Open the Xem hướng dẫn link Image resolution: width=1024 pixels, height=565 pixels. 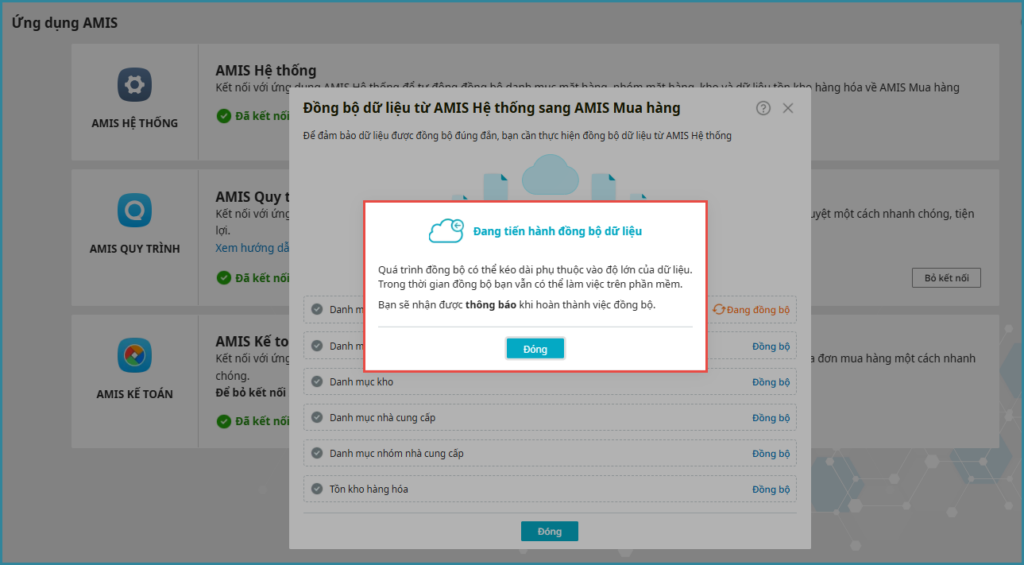coord(252,248)
